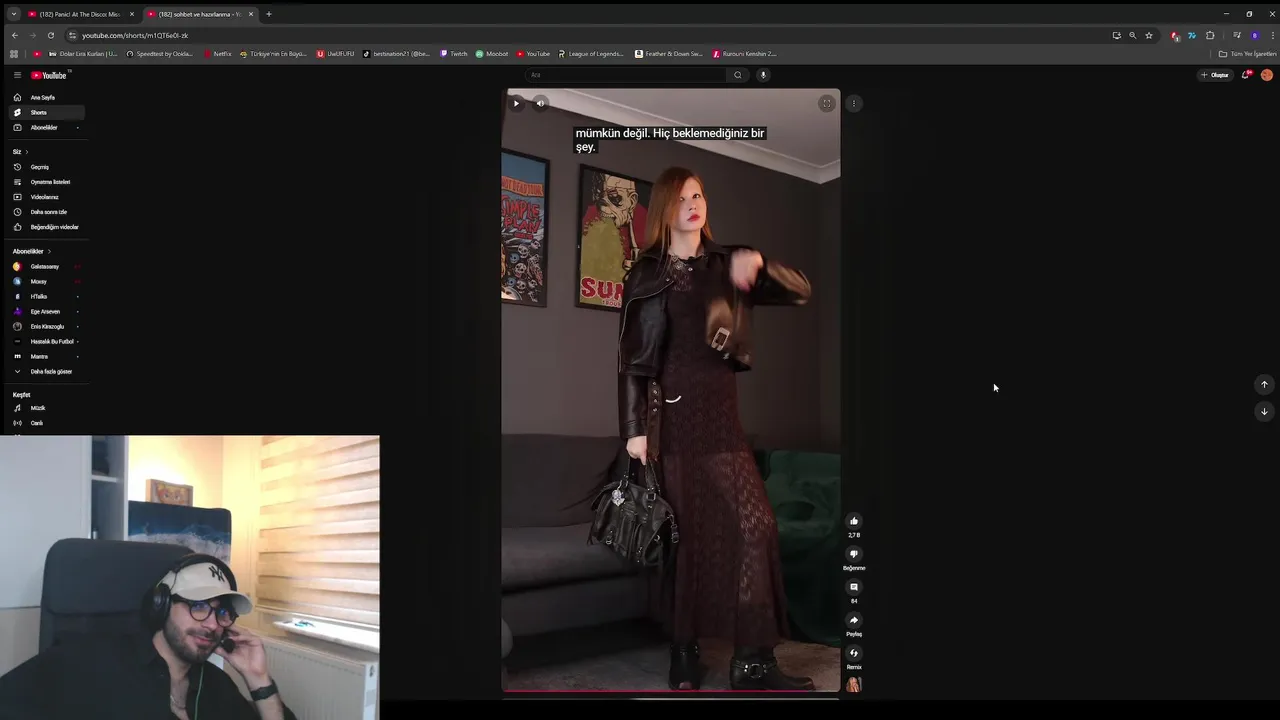Open the Short's comments panel
Screen dimensions: 1280x720
pyautogui.click(x=854, y=587)
